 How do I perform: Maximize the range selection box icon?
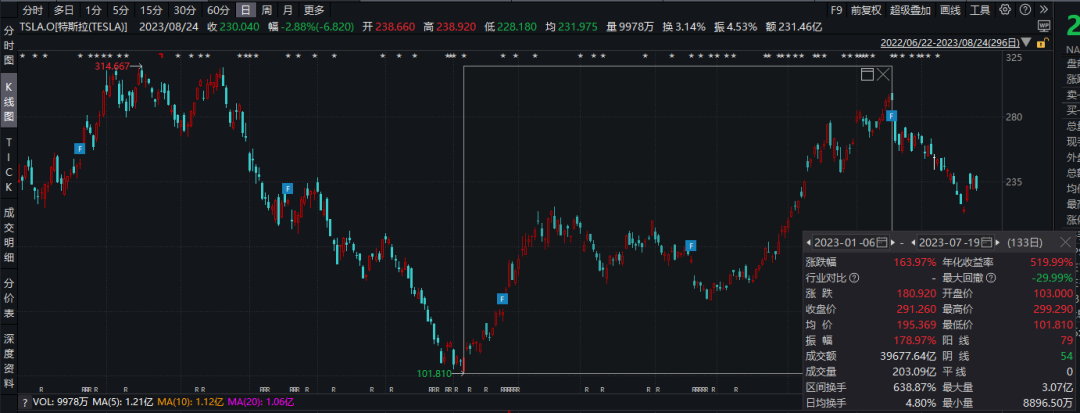[867, 75]
